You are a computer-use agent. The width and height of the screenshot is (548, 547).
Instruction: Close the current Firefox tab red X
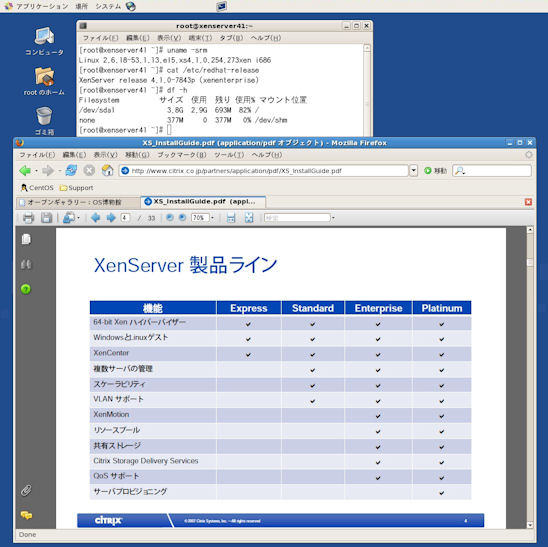(528, 202)
